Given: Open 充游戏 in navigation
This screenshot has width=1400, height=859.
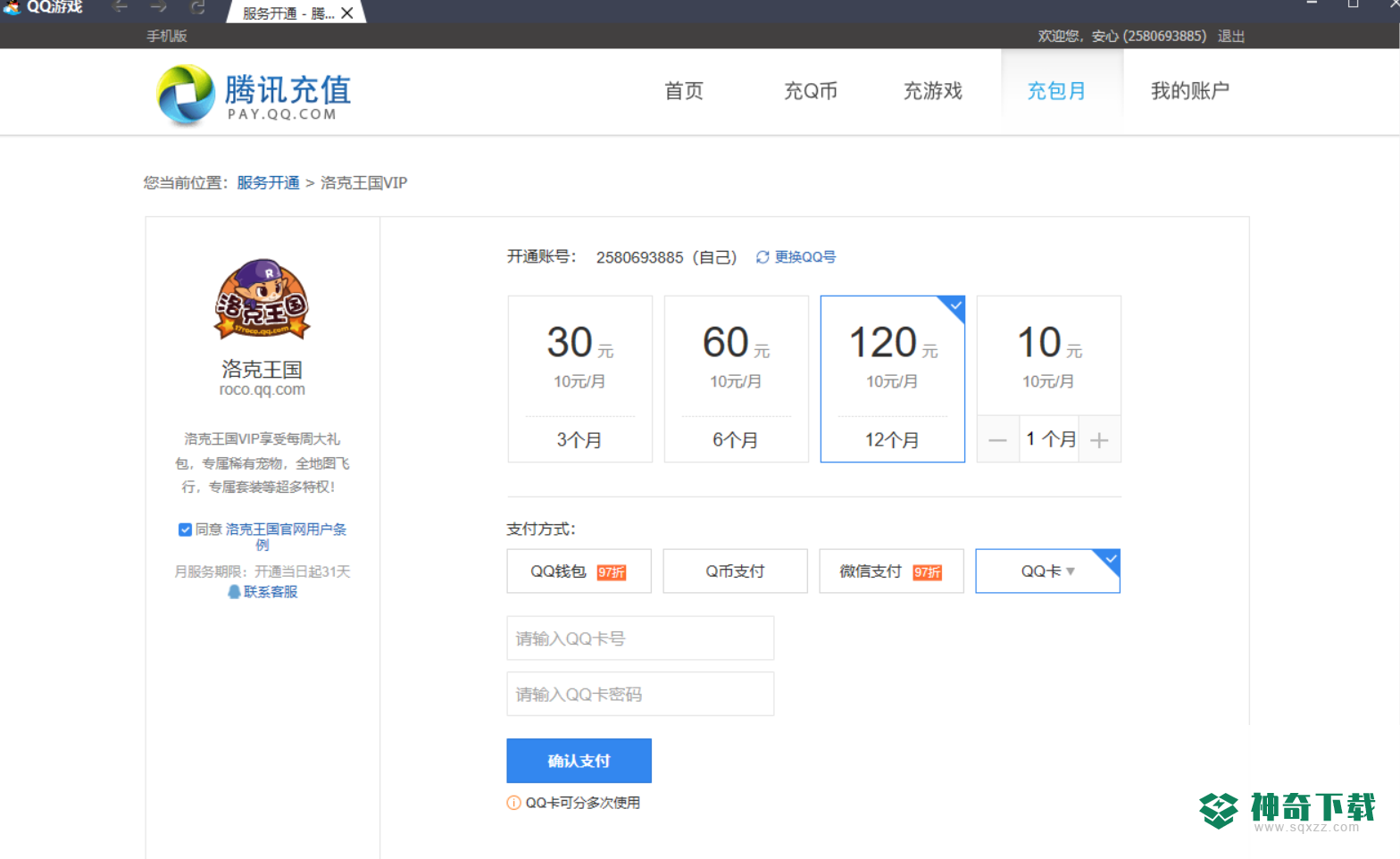Looking at the screenshot, I should click(x=933, y=91).
